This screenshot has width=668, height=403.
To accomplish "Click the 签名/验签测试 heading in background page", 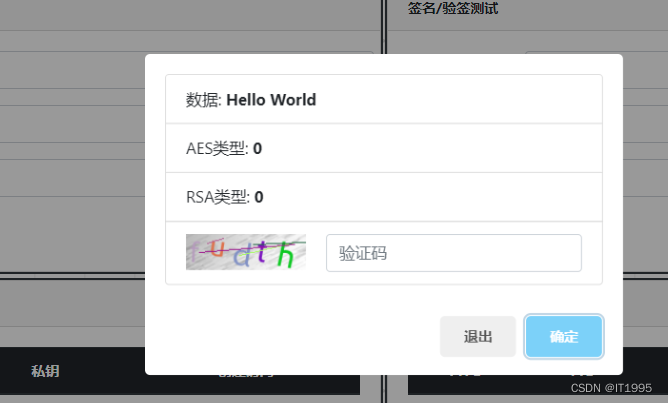I will (x=453, y=8).
